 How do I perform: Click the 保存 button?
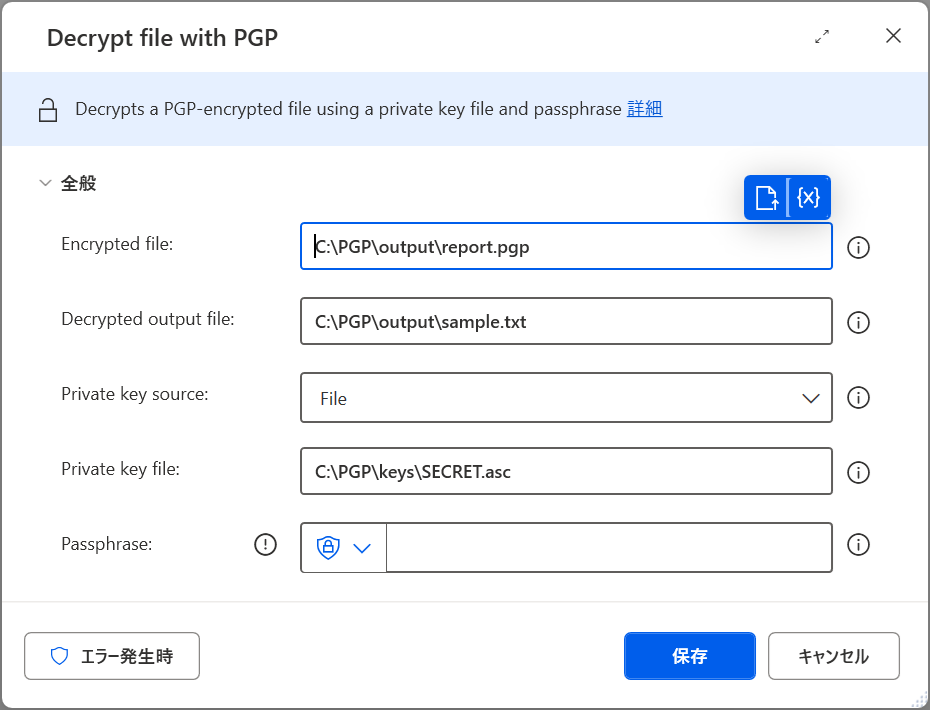tap(689, 655)
